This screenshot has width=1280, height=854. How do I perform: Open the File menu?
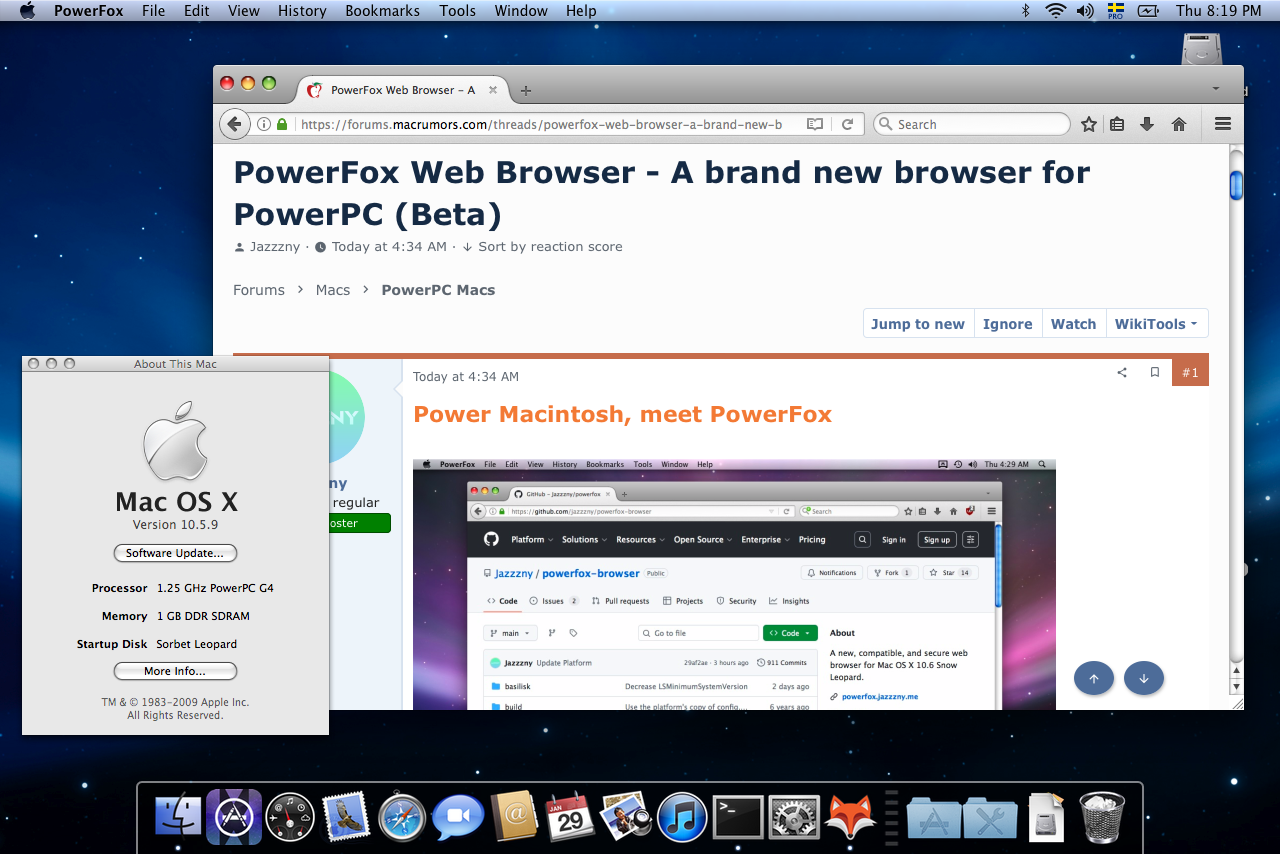[153, 11]
